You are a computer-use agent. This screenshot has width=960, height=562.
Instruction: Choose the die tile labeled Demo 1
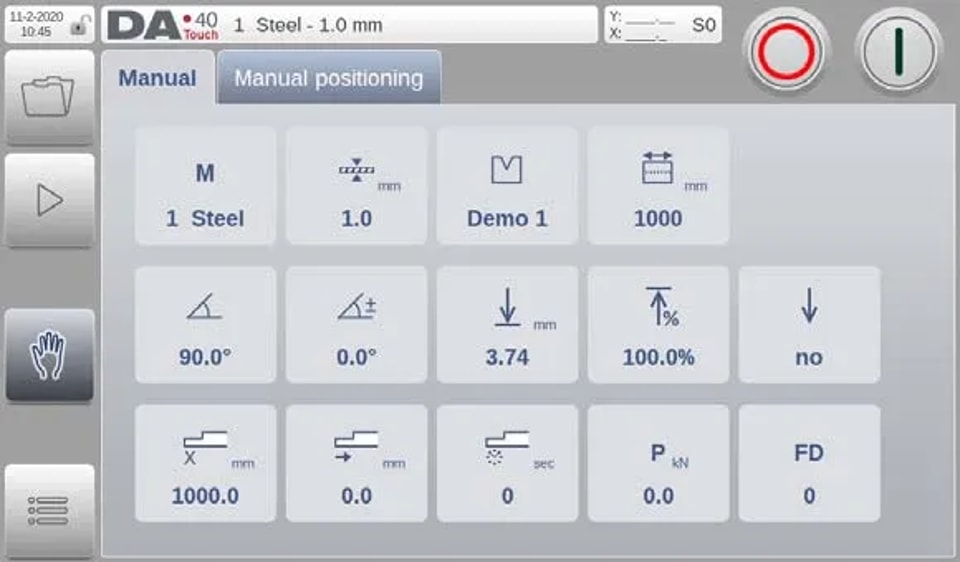(x=507, y=185)
